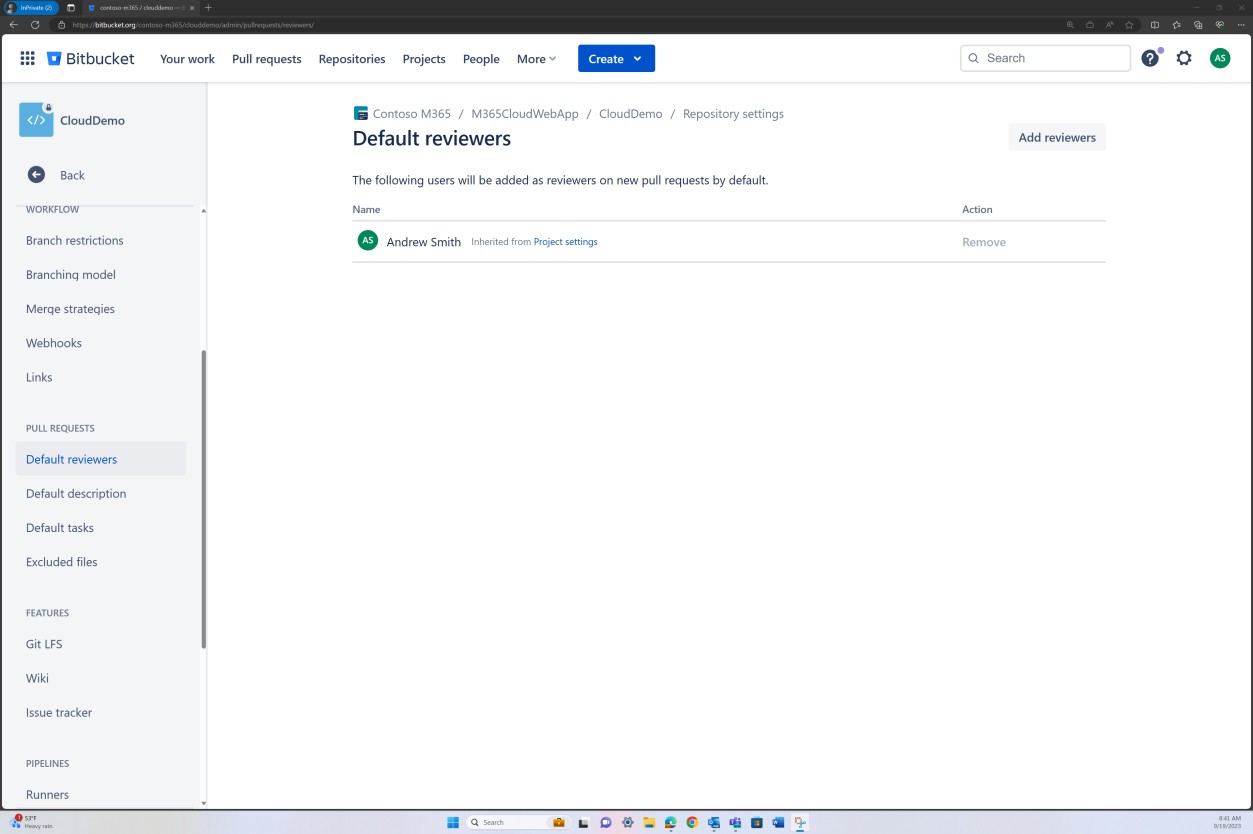Open the AS avatar profile menu

pos(1220,58)
